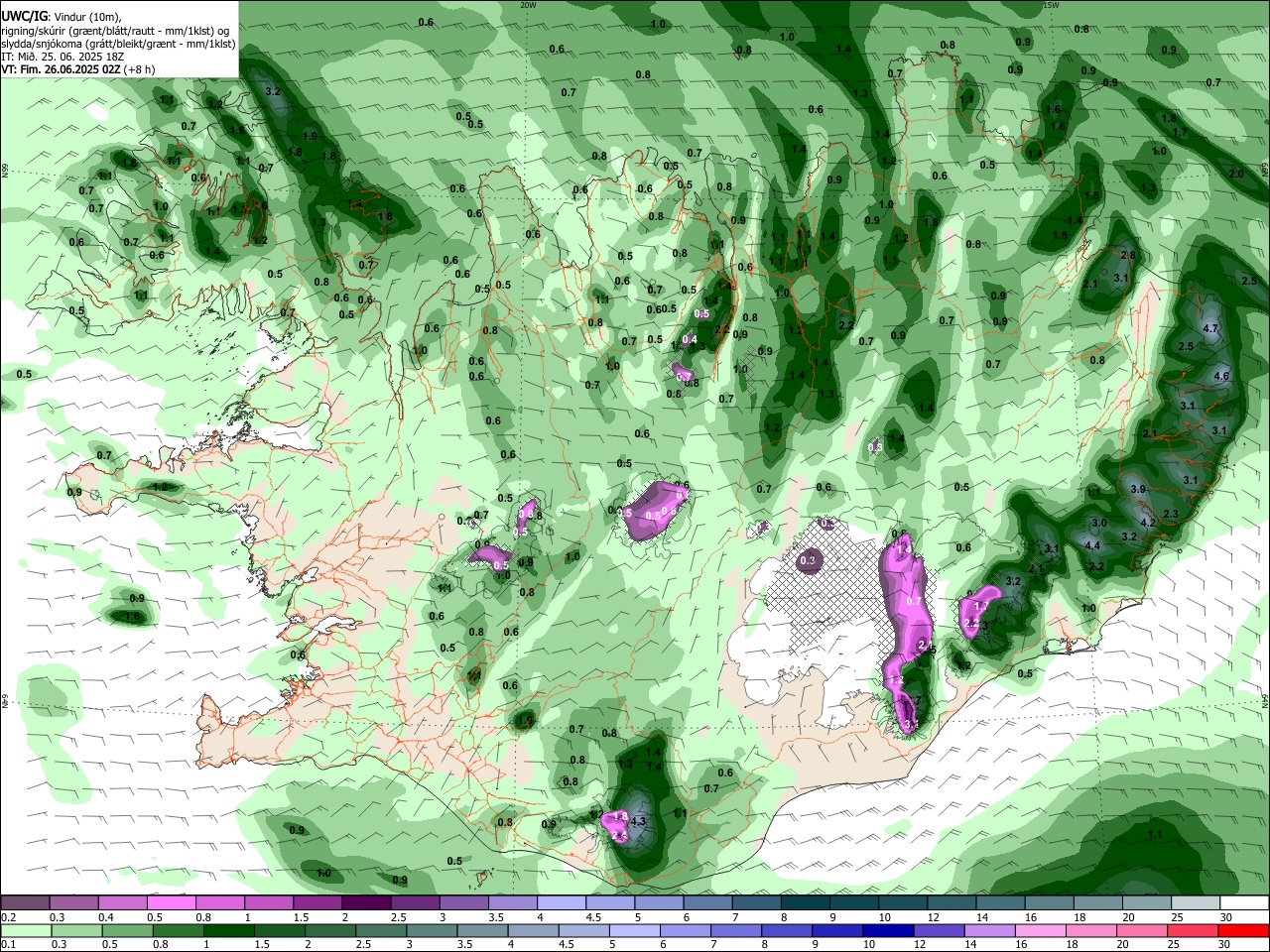Click the precipitation value '4.4' on the map

(1093, 545)
